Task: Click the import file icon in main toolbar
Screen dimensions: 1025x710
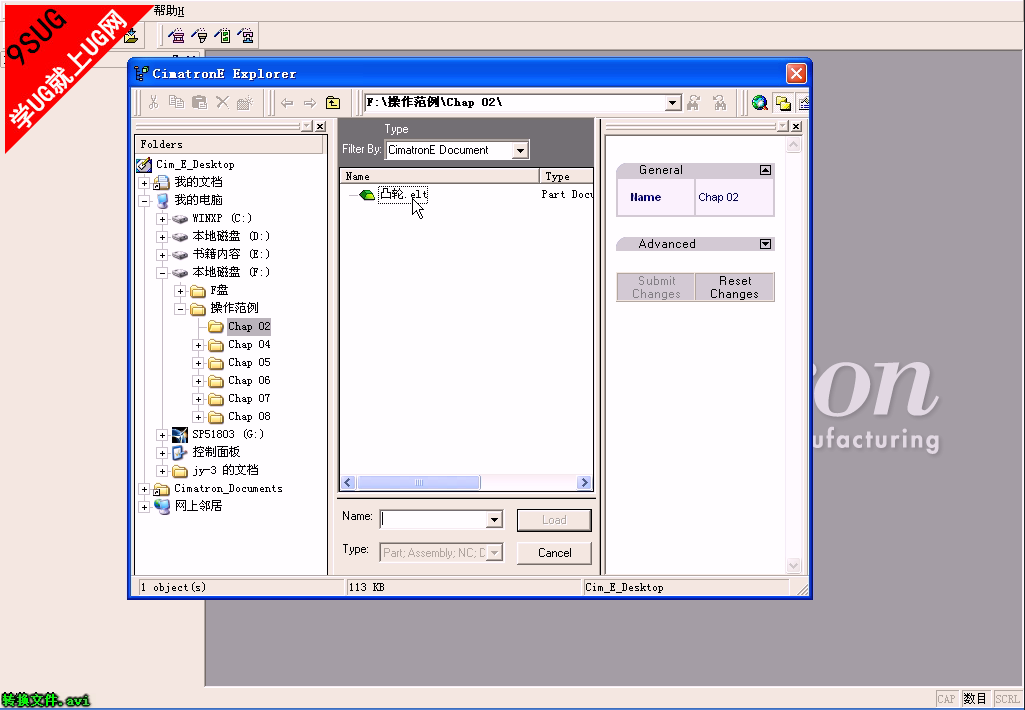Action: pyautogui.click(x=131, y=35)
